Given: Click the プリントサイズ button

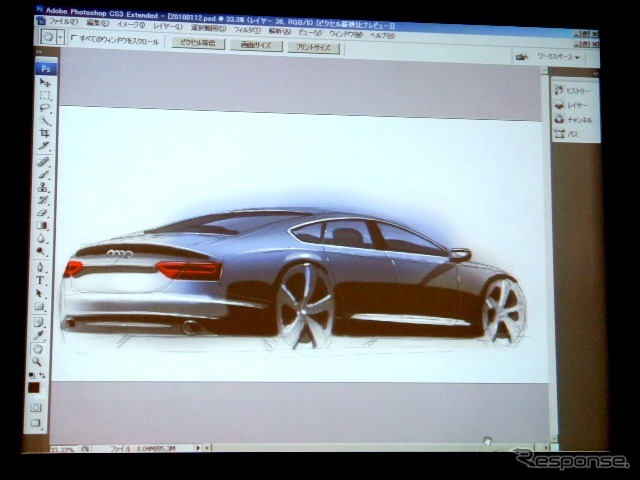Looking at the screenshot, I should pyautogui.click(x=313, y=47).
